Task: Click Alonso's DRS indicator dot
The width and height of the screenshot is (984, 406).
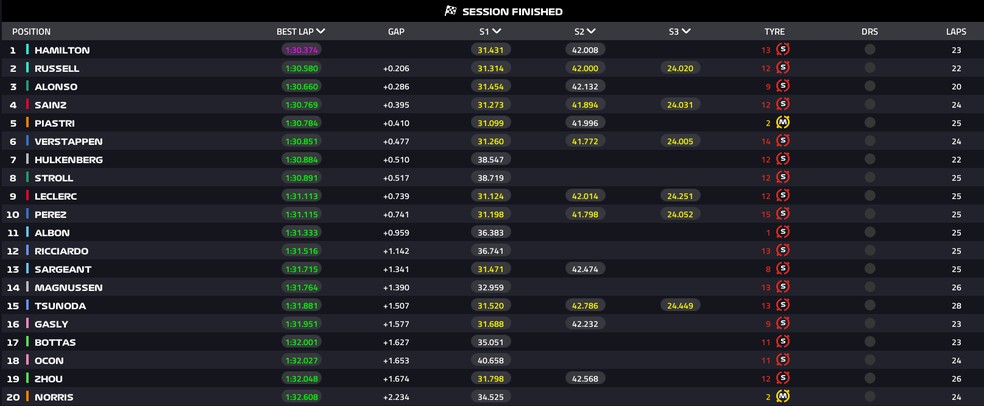Action: click(x=870, y=86)
